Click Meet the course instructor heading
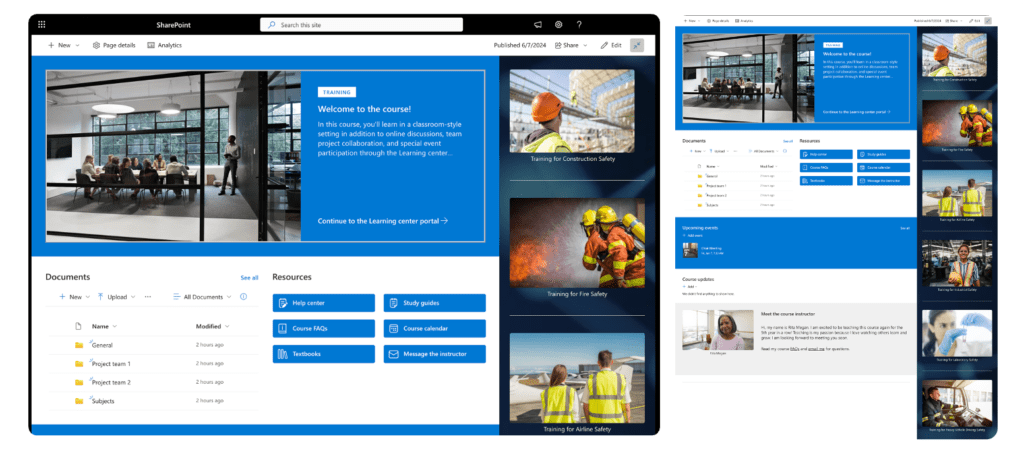 click(x=788, y=314)
